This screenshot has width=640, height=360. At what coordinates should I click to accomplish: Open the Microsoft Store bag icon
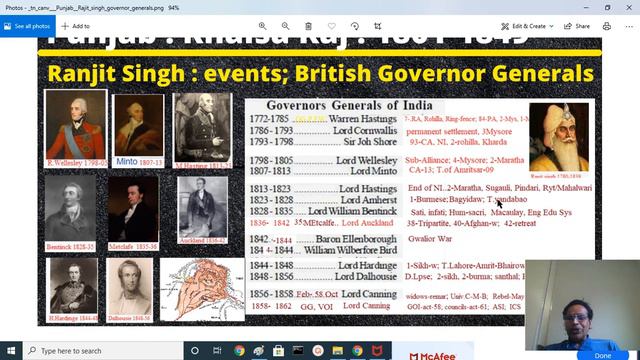pyautogui.click(x=279, y=351)
